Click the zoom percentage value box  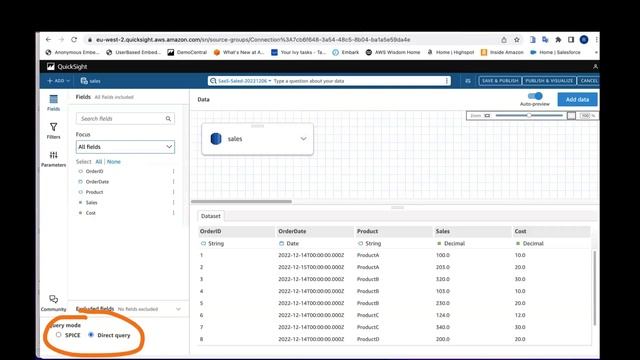coord(585,116)
